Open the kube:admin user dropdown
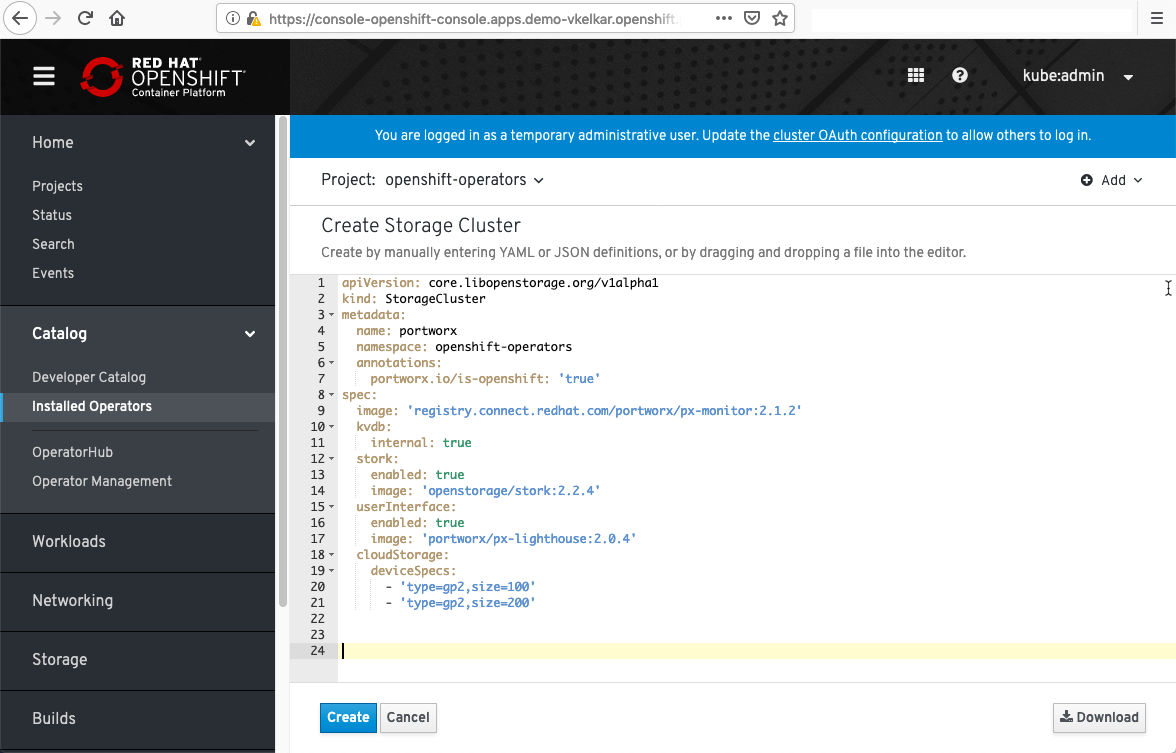This screenshot has width=1176, height=753. (1077, 76)
